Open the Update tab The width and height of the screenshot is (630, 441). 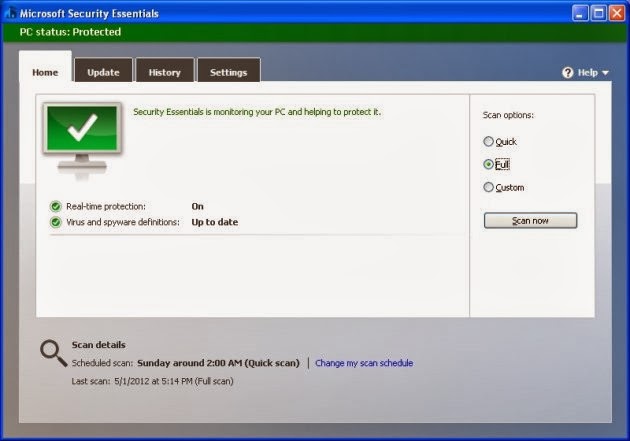pos(103,70)
